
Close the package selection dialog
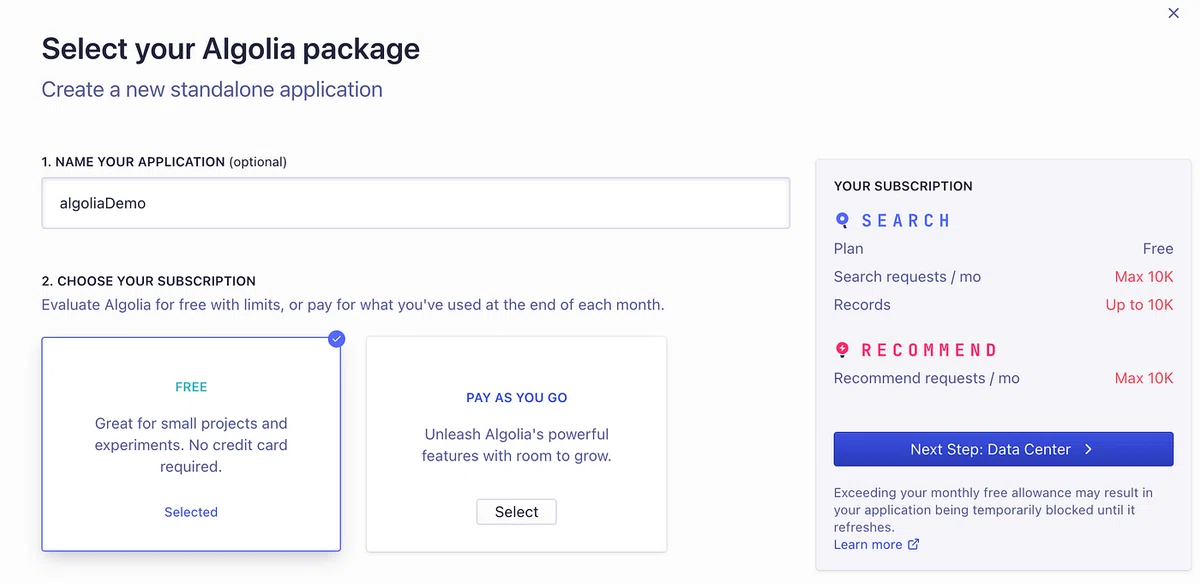1174,13
